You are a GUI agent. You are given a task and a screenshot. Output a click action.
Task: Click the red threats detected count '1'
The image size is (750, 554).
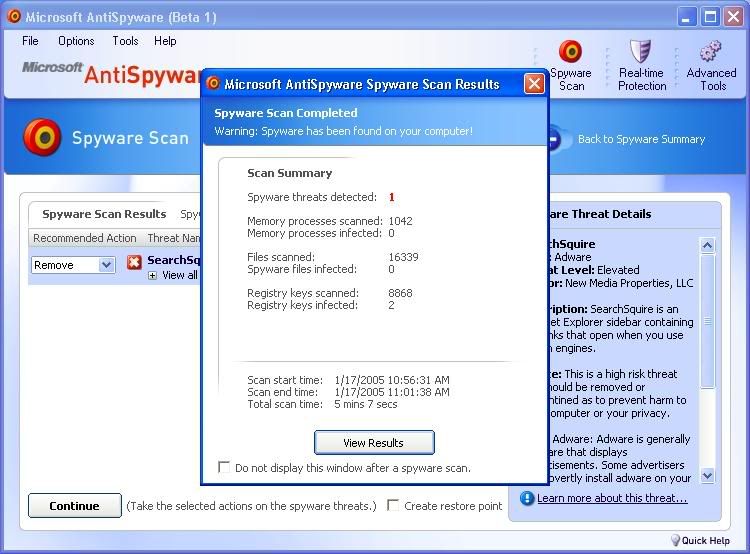pyautogui.click(x=392, y=197)
